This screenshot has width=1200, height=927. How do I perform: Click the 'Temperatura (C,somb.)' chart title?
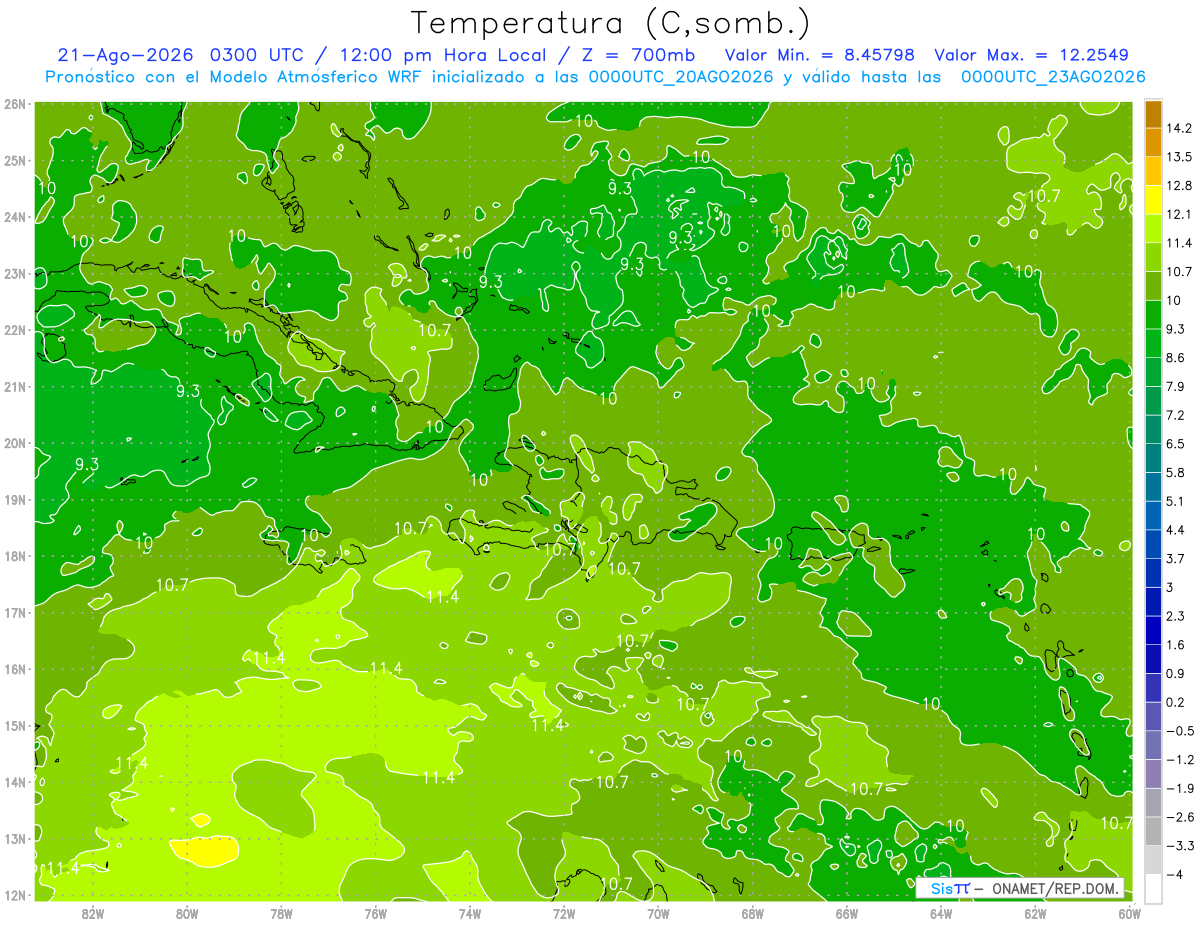(x=611, y=23)
